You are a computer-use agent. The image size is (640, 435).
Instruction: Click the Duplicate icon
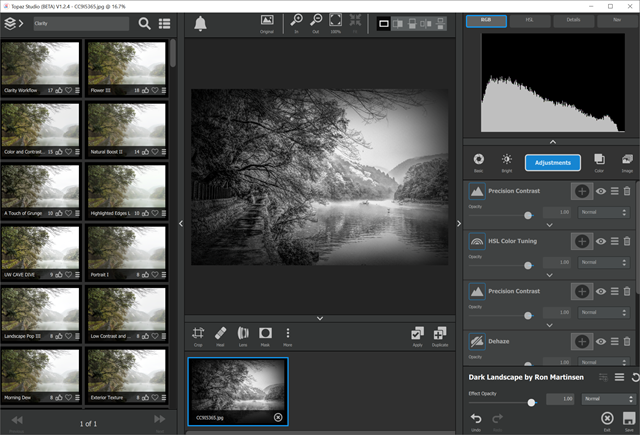(x=439, y=333)
